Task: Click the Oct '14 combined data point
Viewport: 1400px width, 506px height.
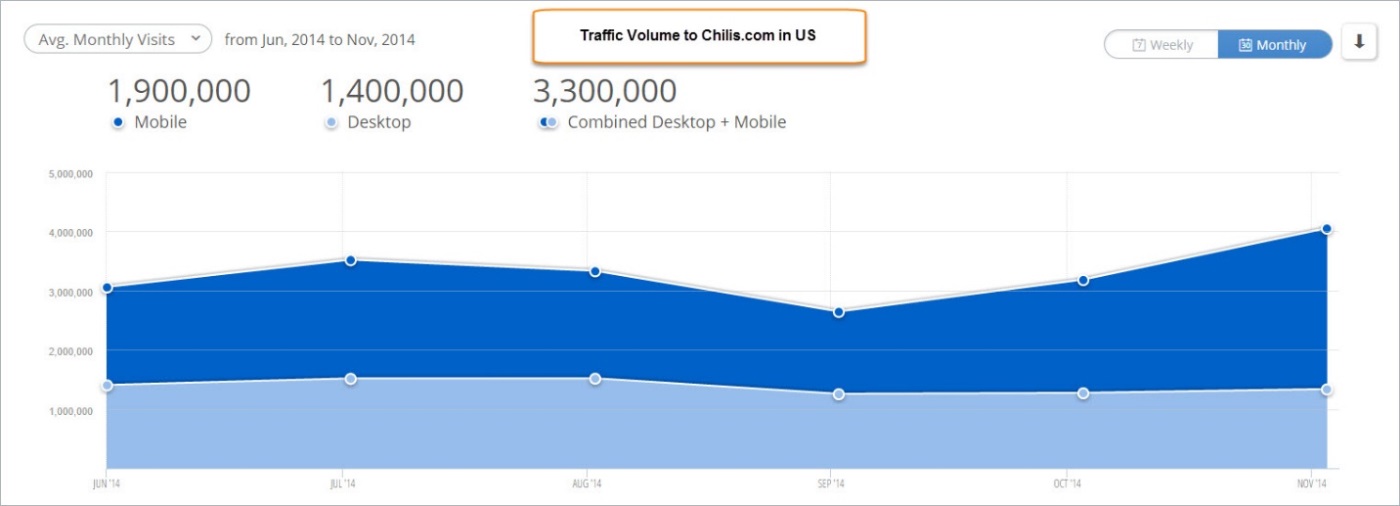Action: 1083,280
